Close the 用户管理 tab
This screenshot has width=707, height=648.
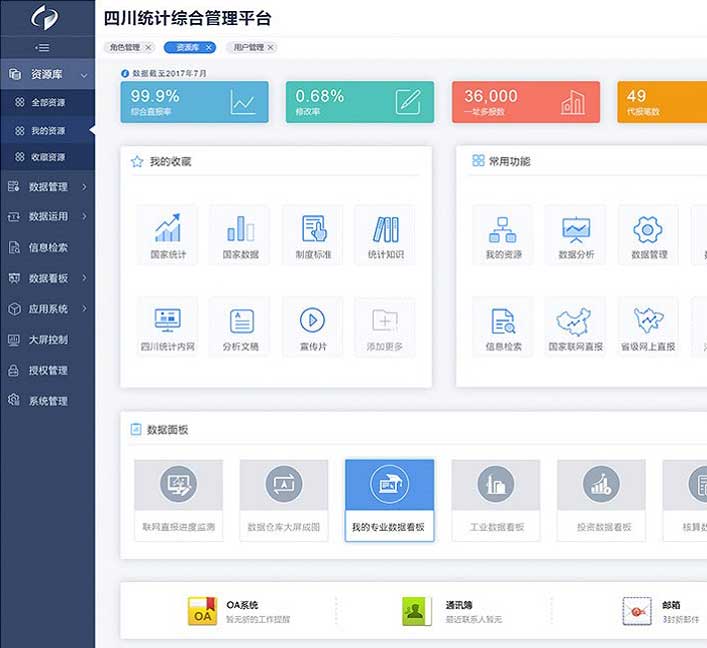click(271, 47)
